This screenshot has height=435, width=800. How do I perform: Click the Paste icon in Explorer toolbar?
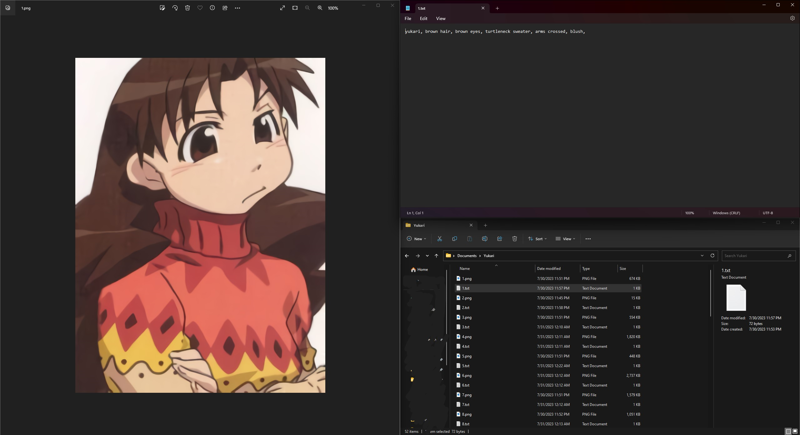tap(469, 239)
